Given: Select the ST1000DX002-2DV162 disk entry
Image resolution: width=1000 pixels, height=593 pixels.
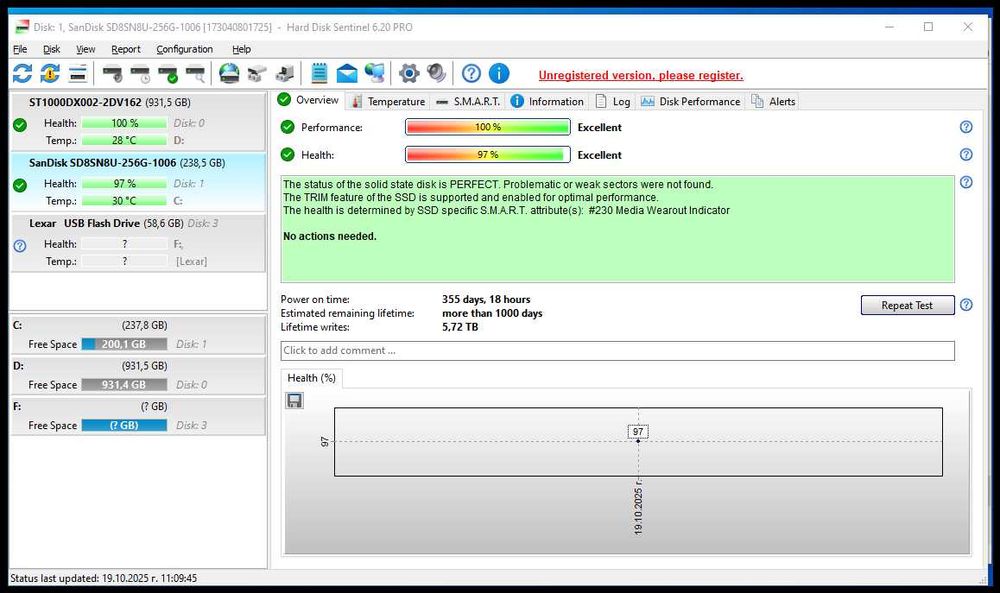Looking at the screenshot, I should click(138, 121).
